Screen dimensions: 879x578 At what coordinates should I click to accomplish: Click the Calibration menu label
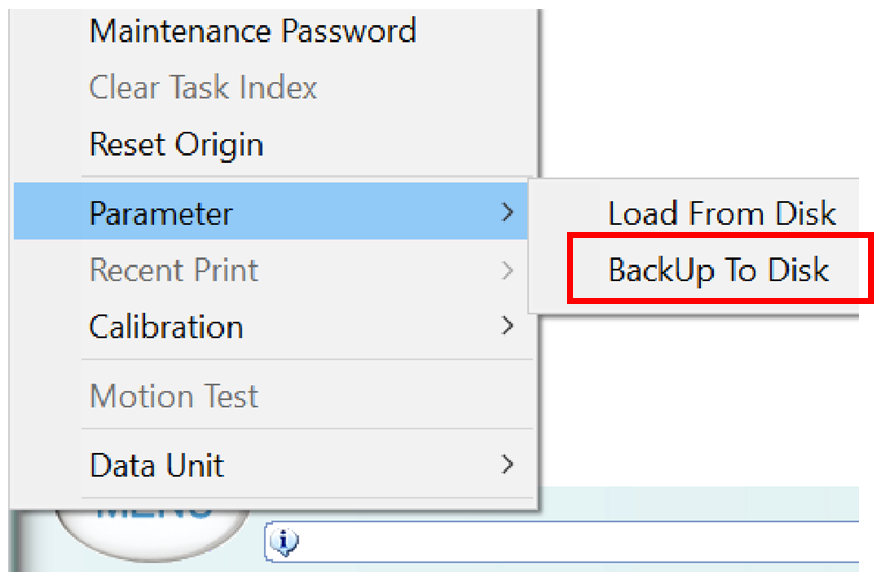coord(166,327)
